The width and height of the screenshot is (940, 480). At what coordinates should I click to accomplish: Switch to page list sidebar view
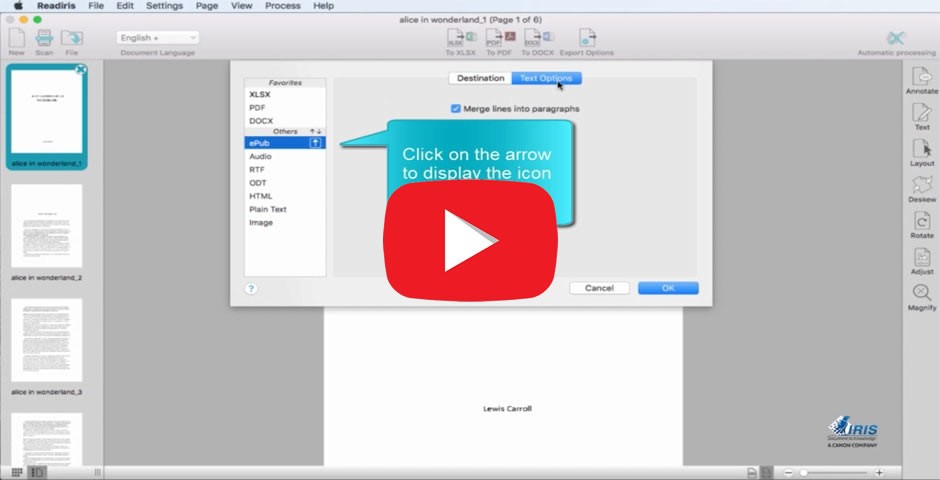pos(37,473)
